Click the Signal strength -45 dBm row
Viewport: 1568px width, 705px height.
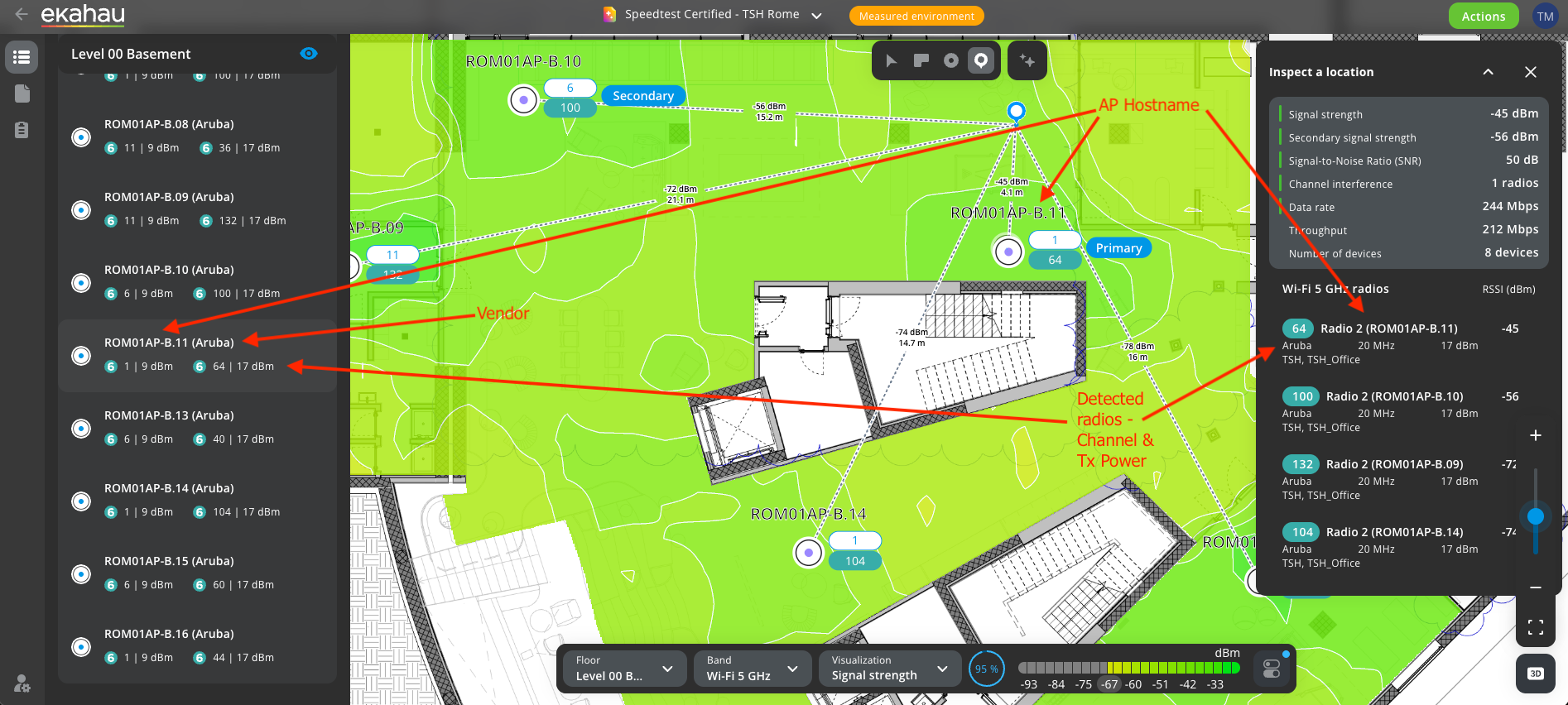[1408, 113]
